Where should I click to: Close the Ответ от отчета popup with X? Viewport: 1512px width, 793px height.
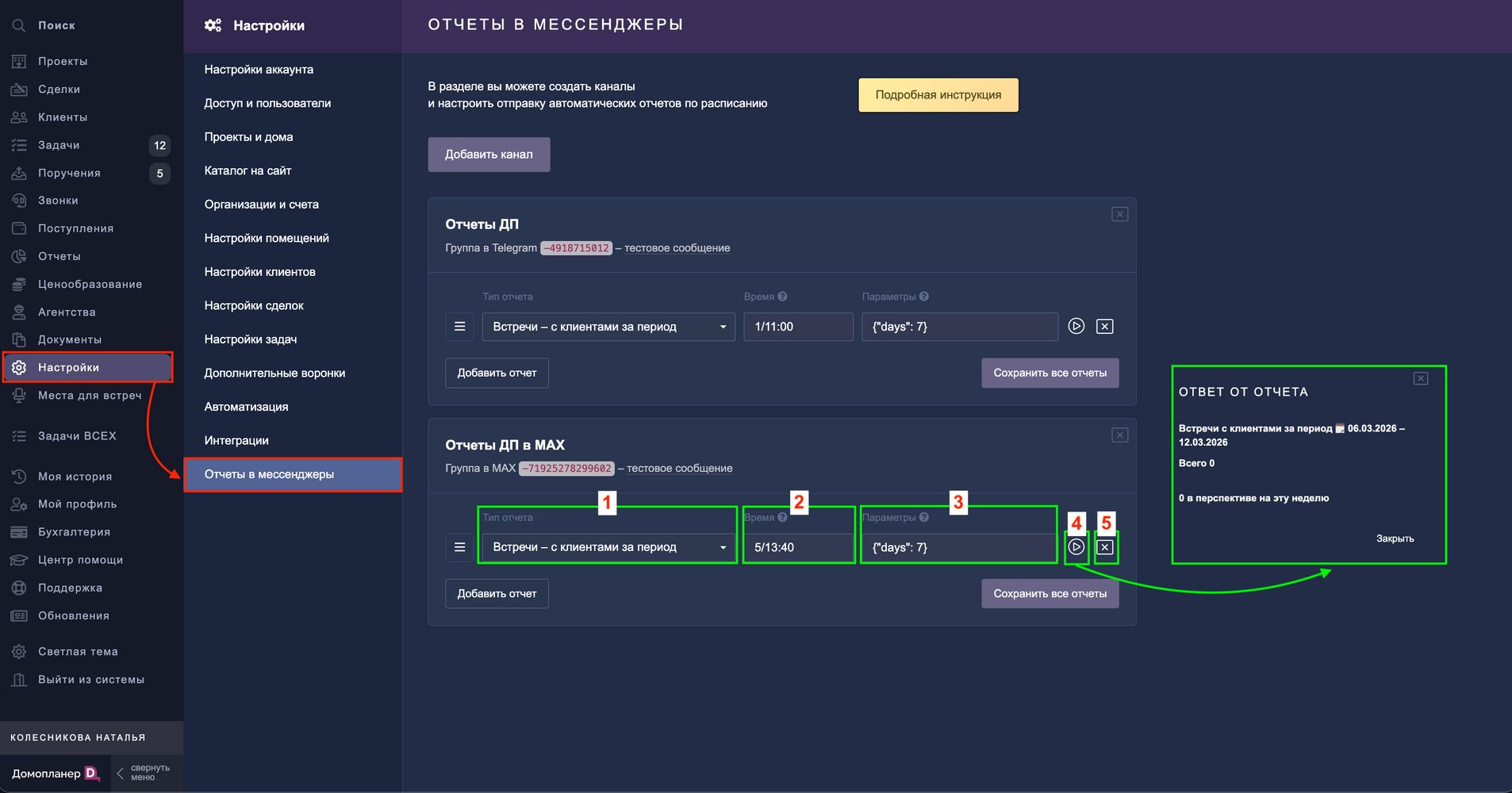(1421, 378)
